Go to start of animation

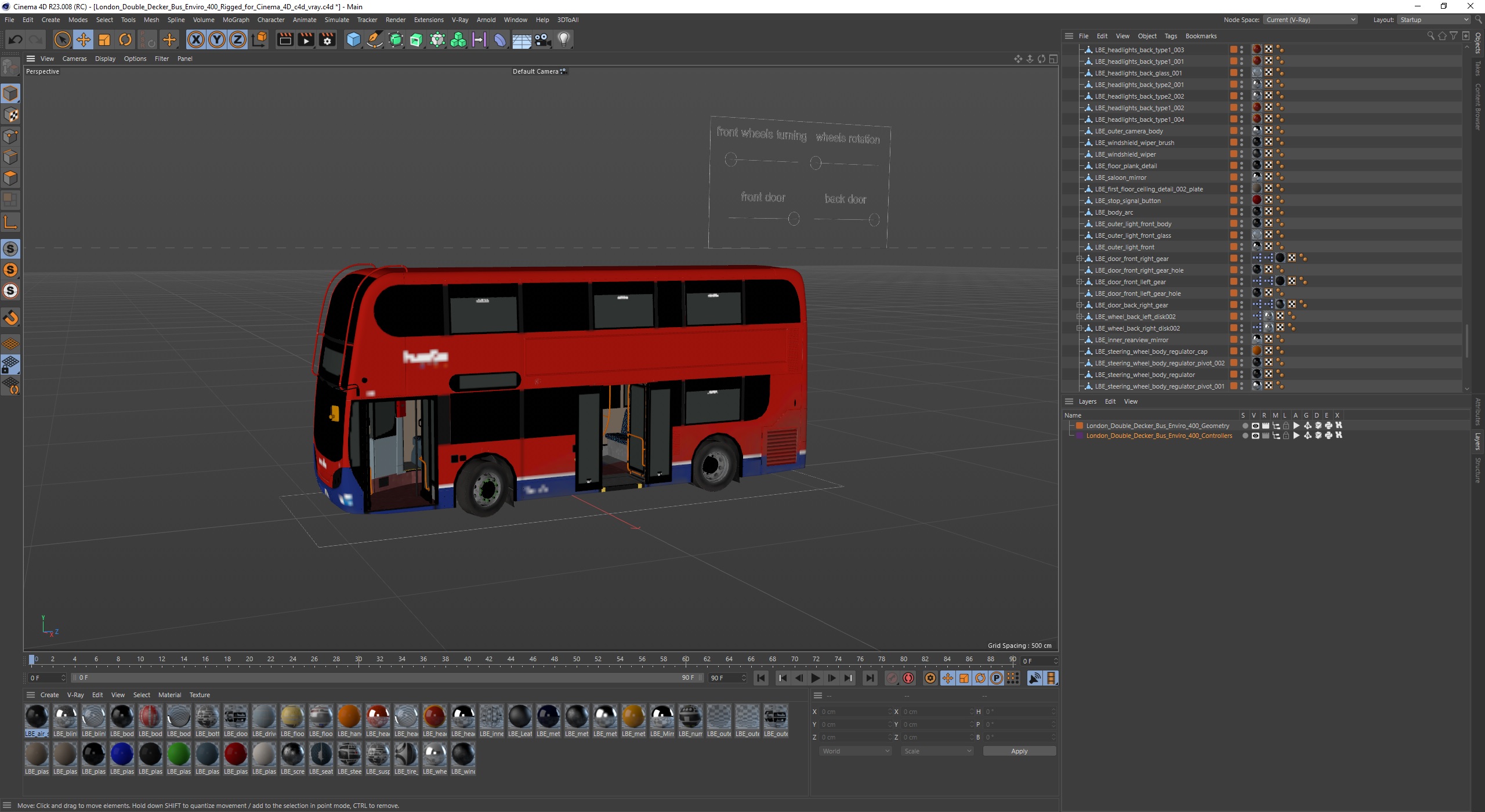pos(761,678)
